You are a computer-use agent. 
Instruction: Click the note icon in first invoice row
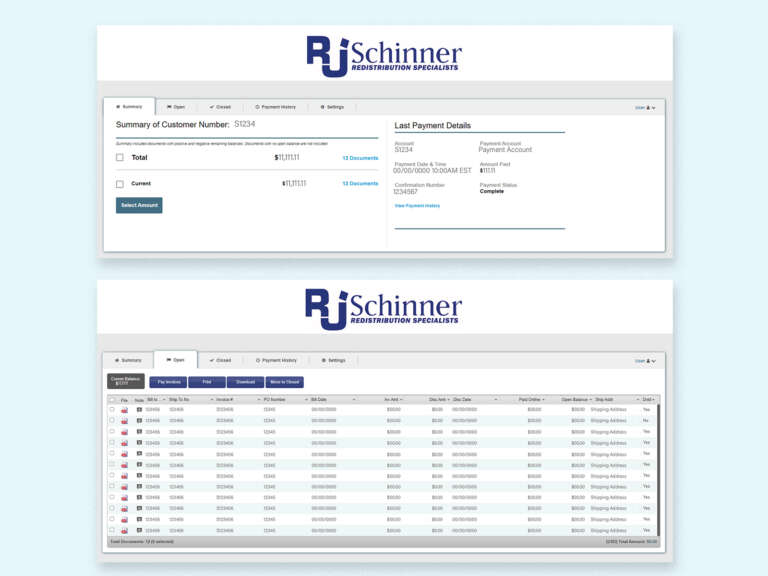(139, 410)
